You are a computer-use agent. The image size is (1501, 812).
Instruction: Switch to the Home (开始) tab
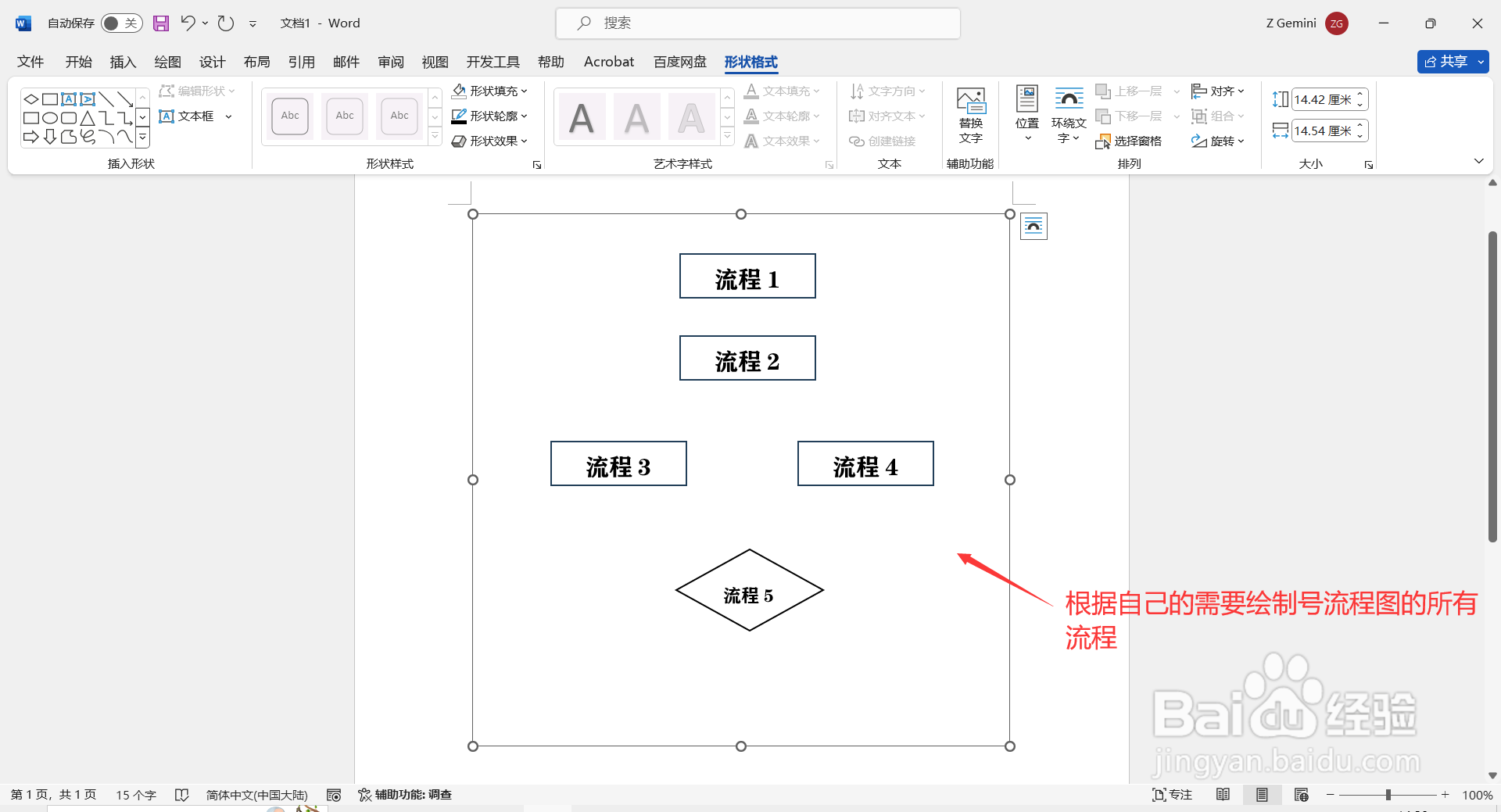coord(78,62)
